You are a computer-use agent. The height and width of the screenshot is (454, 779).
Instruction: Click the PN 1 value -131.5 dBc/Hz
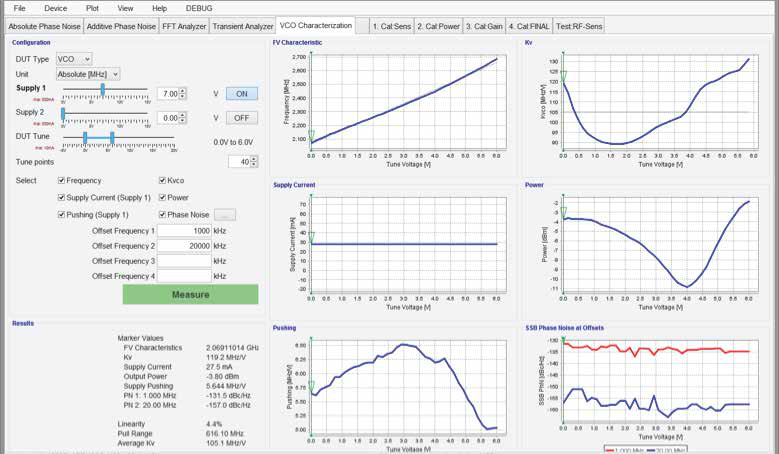[228, 395]
